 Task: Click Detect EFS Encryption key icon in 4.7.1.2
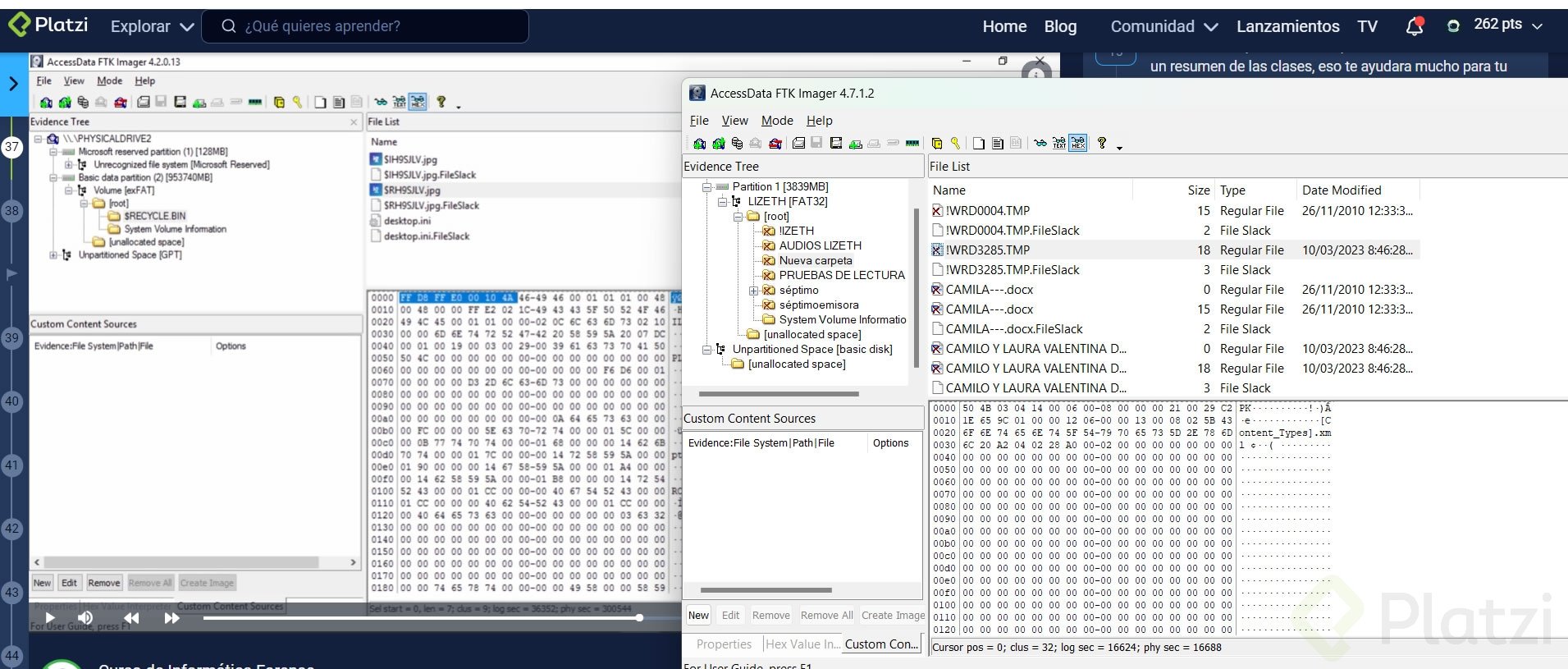point(955,143)
